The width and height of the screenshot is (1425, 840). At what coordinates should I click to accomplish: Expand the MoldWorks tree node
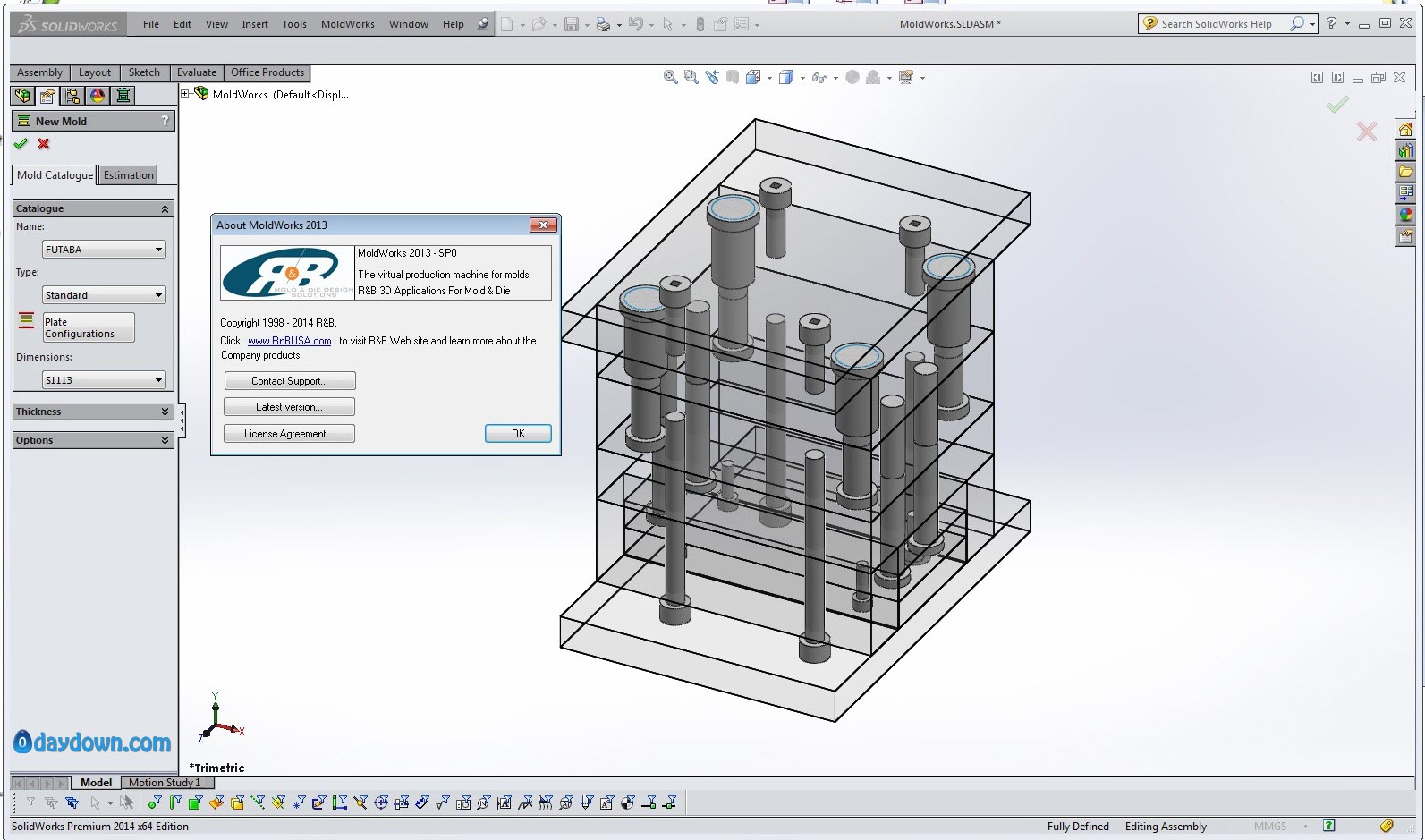point(185,93)
